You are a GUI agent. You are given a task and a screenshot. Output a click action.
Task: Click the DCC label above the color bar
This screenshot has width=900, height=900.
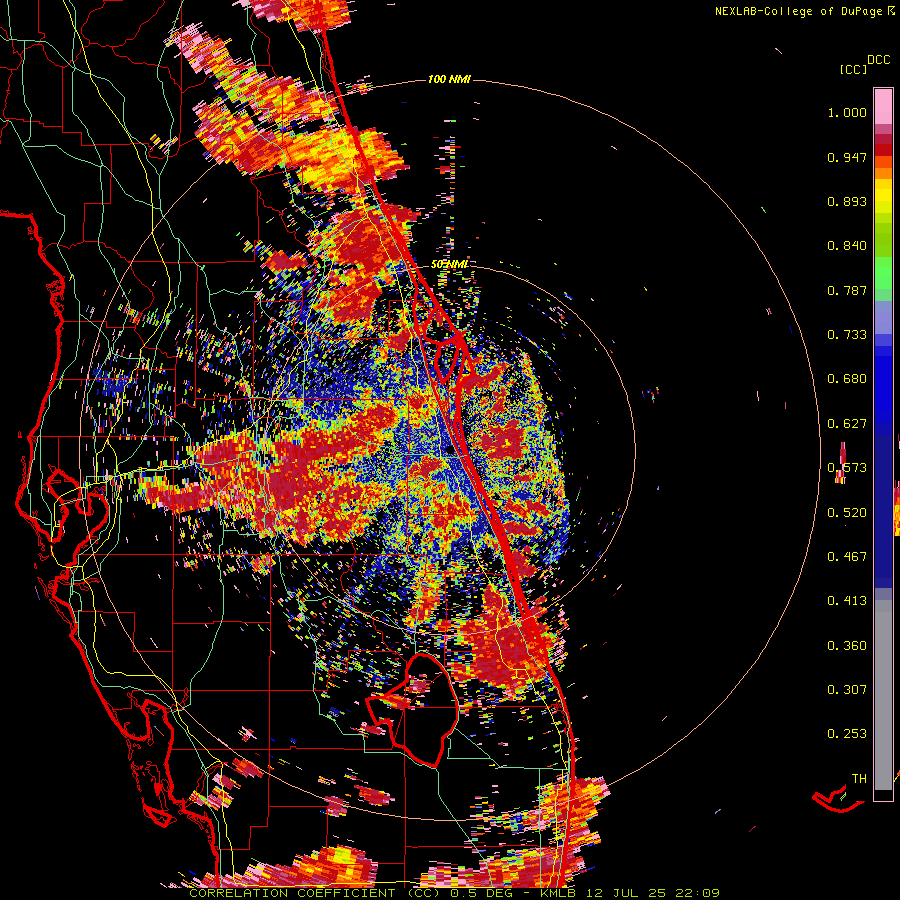click(878, 60)
